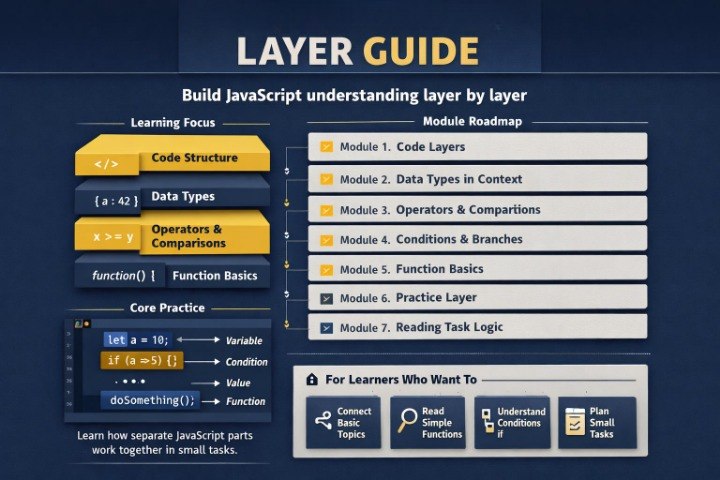Click the x >= y operators symbol
Image resolution: width=720 pixels, height=480 pixels.
113,237
